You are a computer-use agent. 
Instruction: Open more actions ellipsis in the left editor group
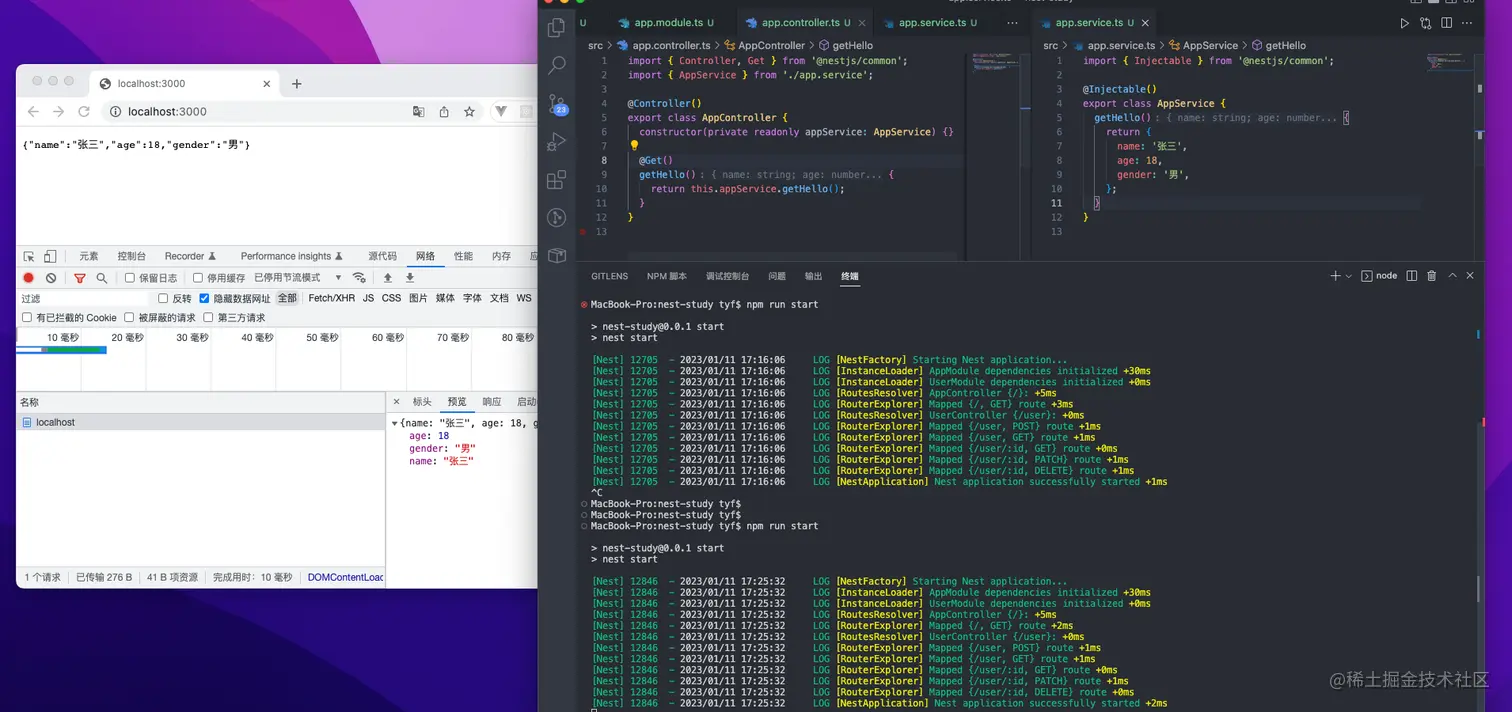coord(1012,23)
